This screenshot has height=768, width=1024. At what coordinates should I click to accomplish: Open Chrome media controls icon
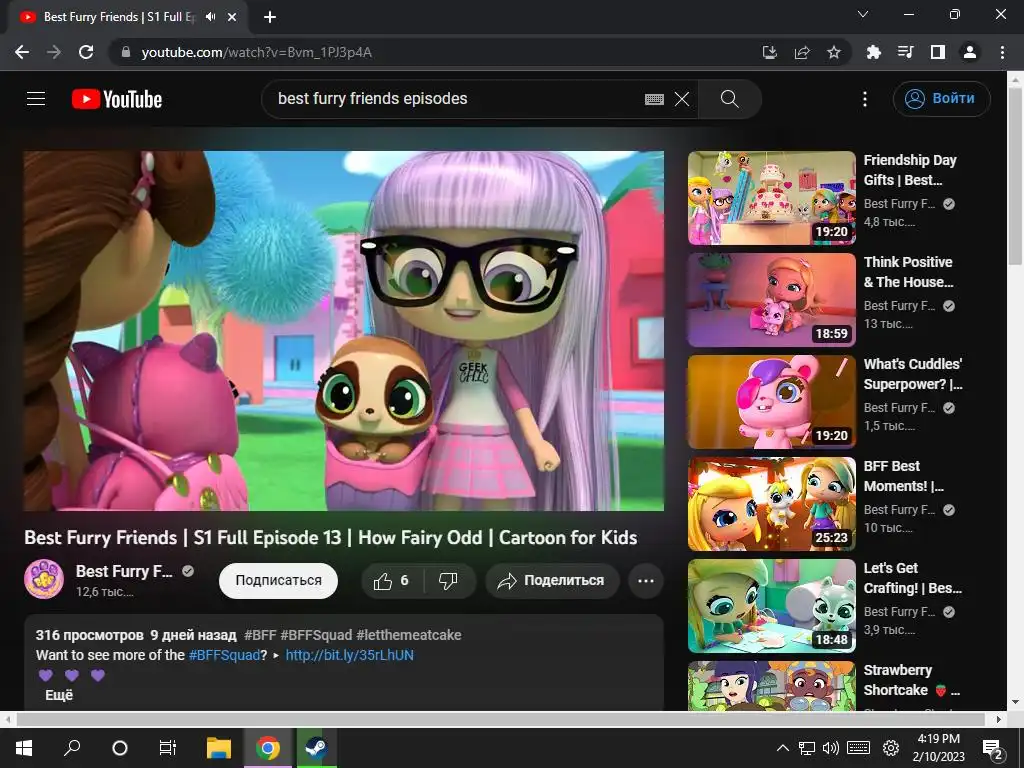tap(906, 52)
